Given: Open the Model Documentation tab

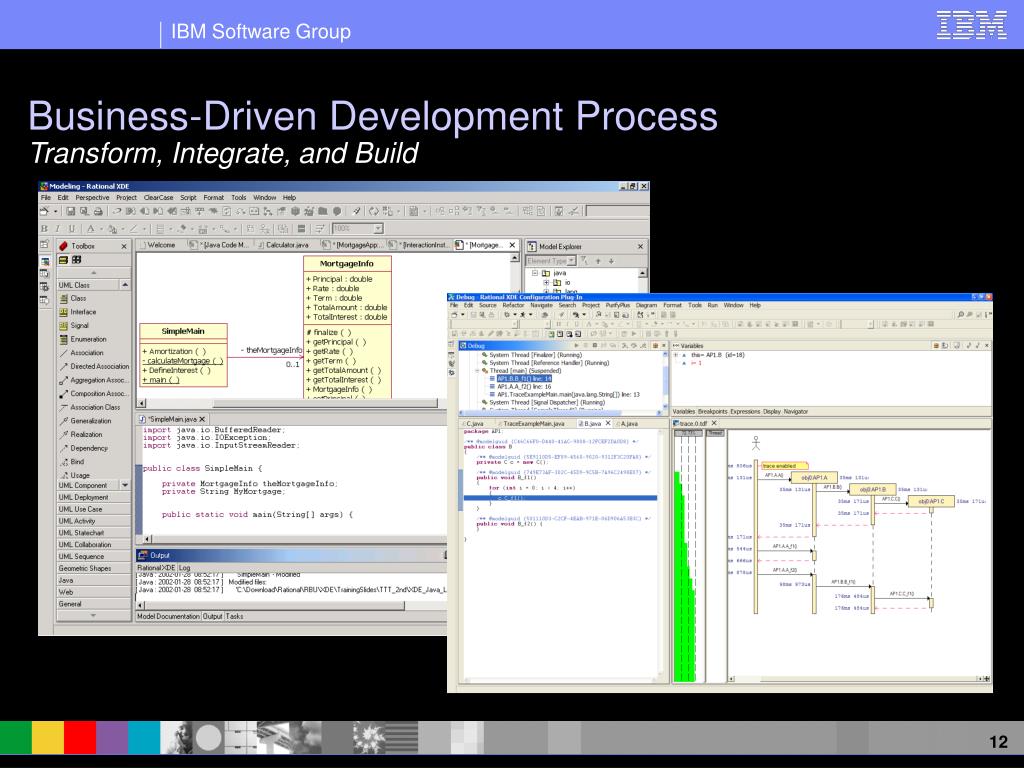Looking at the screenshot, I should click(168, 616).
